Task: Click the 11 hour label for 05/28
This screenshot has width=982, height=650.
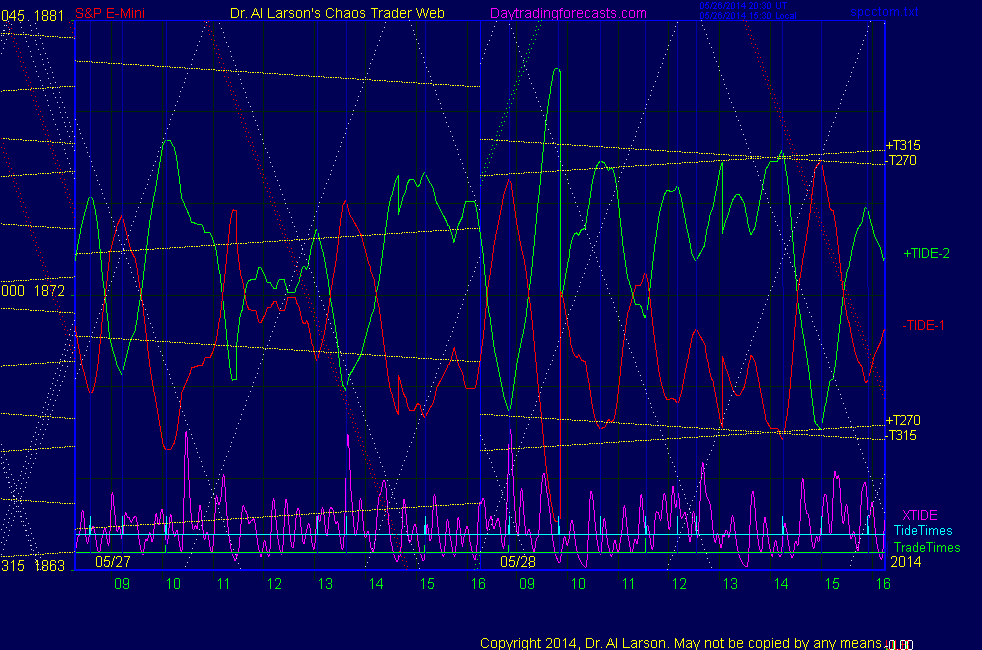Action: pos(628,584)
